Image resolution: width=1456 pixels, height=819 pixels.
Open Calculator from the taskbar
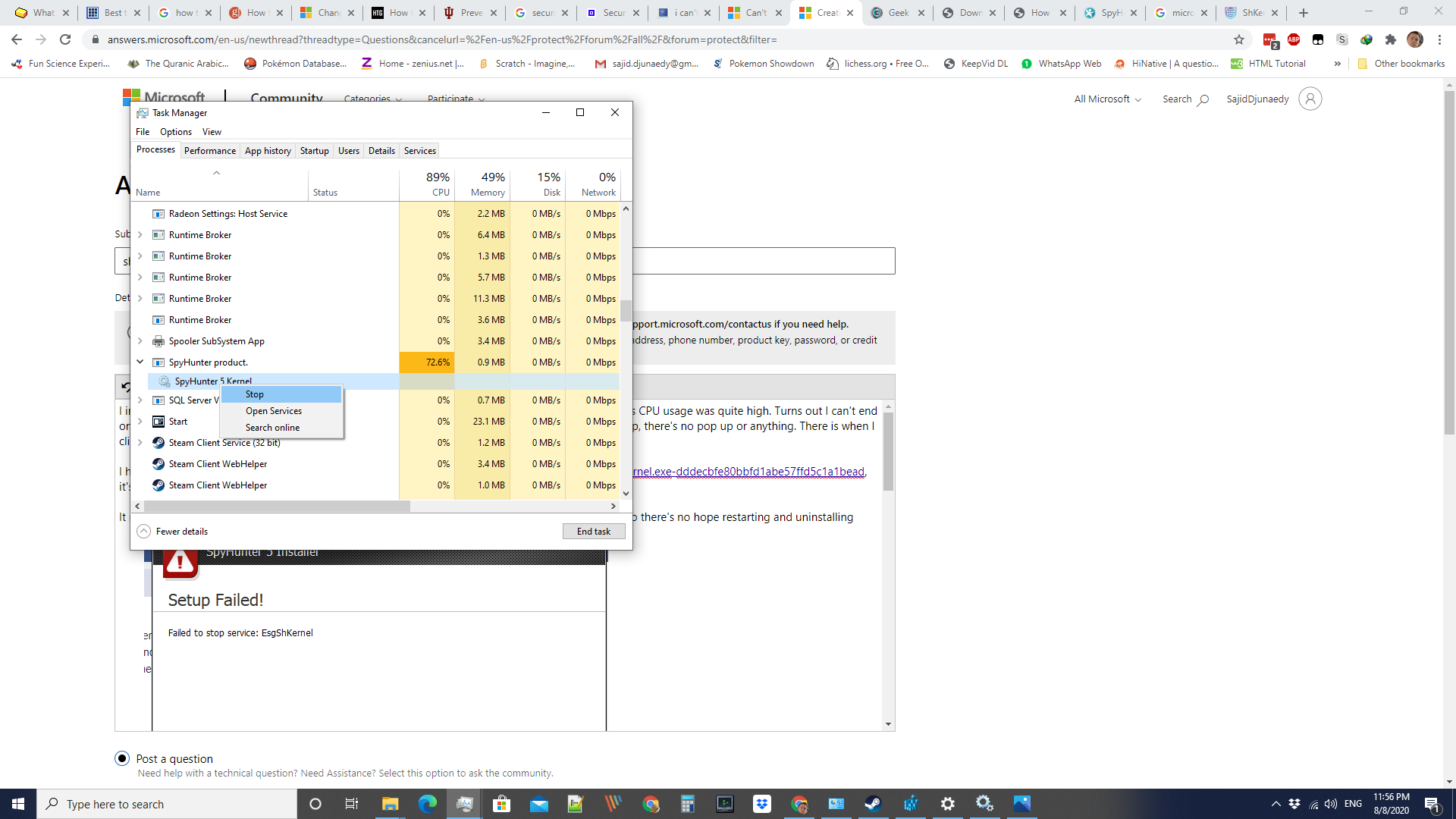point(688,804)
